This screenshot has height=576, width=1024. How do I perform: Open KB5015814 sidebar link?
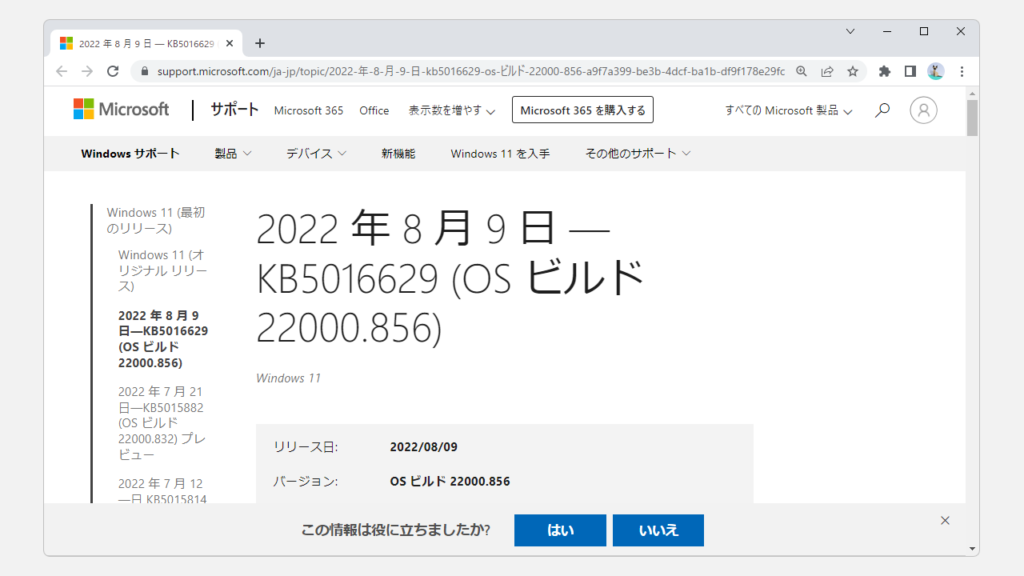point(162,491)
